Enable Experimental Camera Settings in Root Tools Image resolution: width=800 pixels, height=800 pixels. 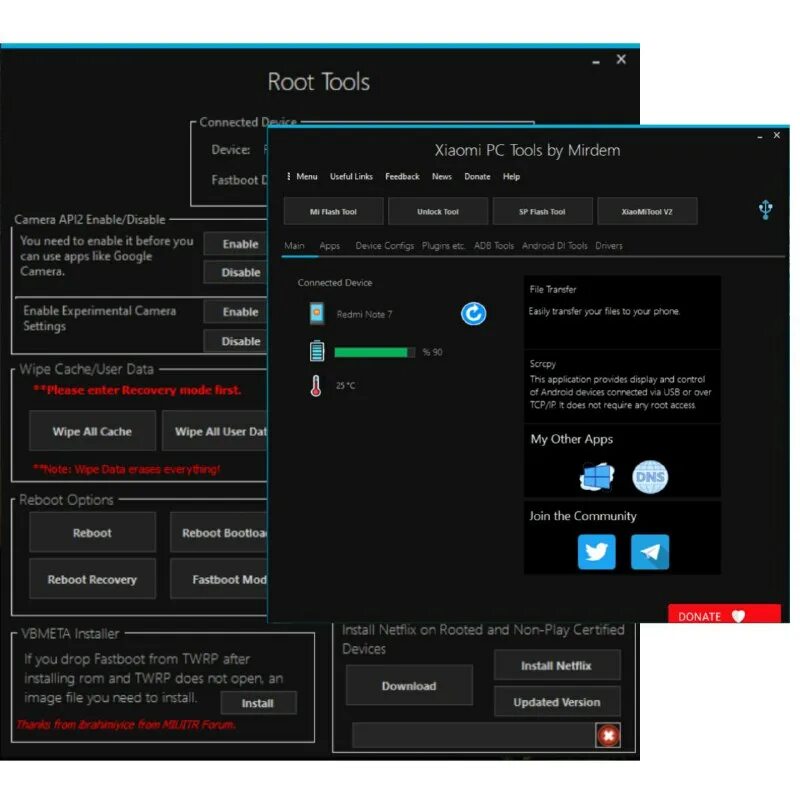tap(236, 312)
